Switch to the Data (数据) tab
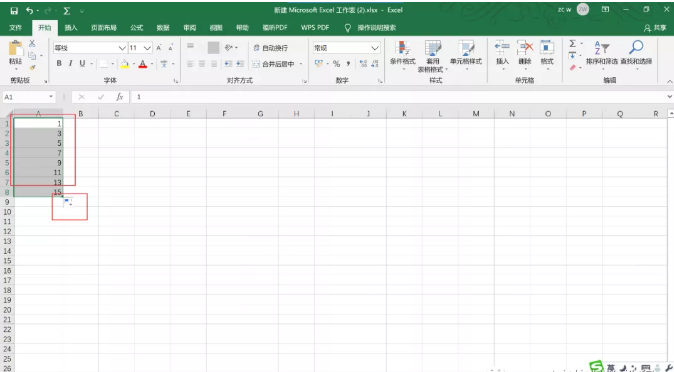This screenshot has height=372, width=674. [x=163, y=28]
